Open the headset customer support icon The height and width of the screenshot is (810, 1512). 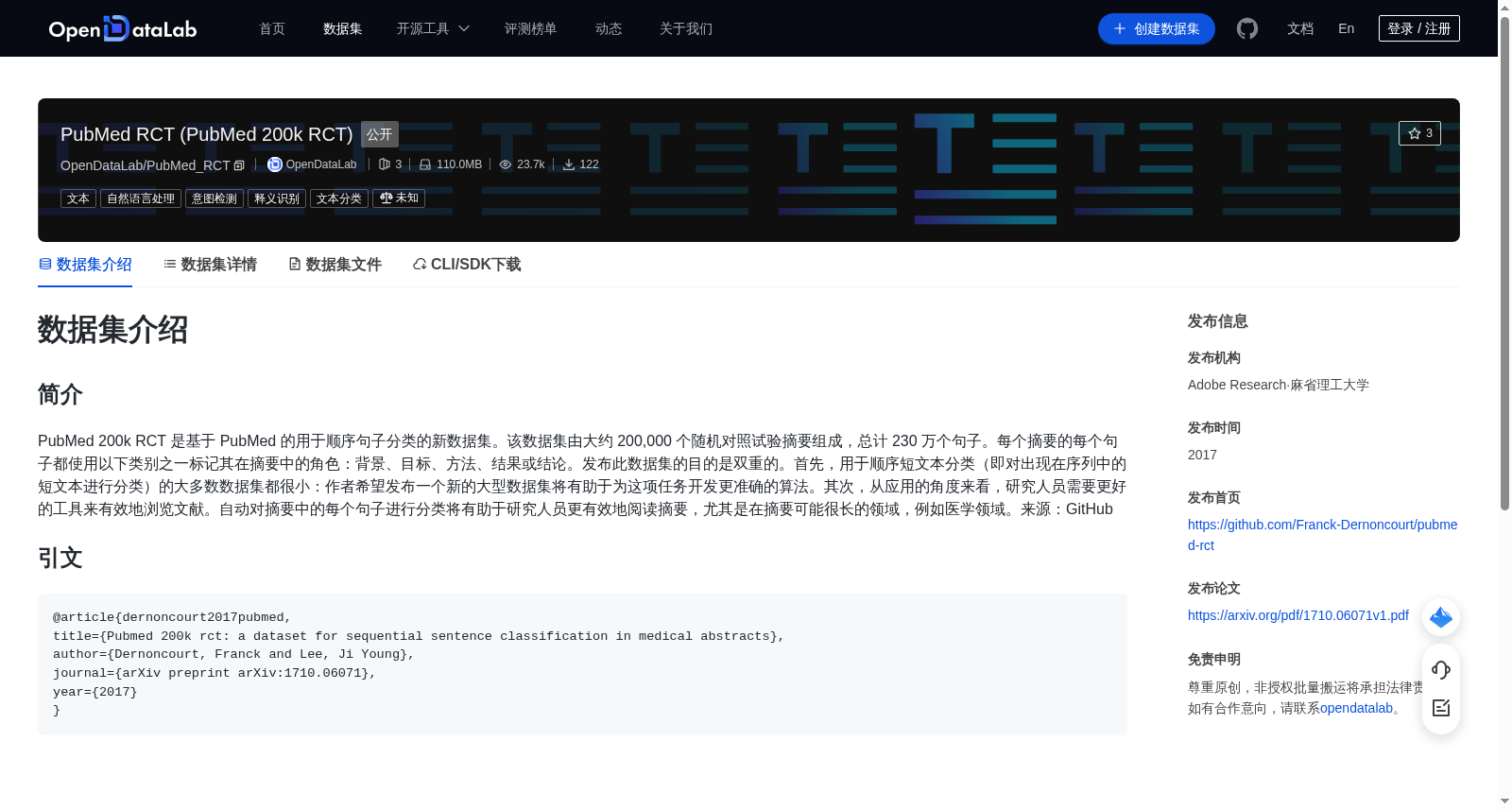point(1441,670)
